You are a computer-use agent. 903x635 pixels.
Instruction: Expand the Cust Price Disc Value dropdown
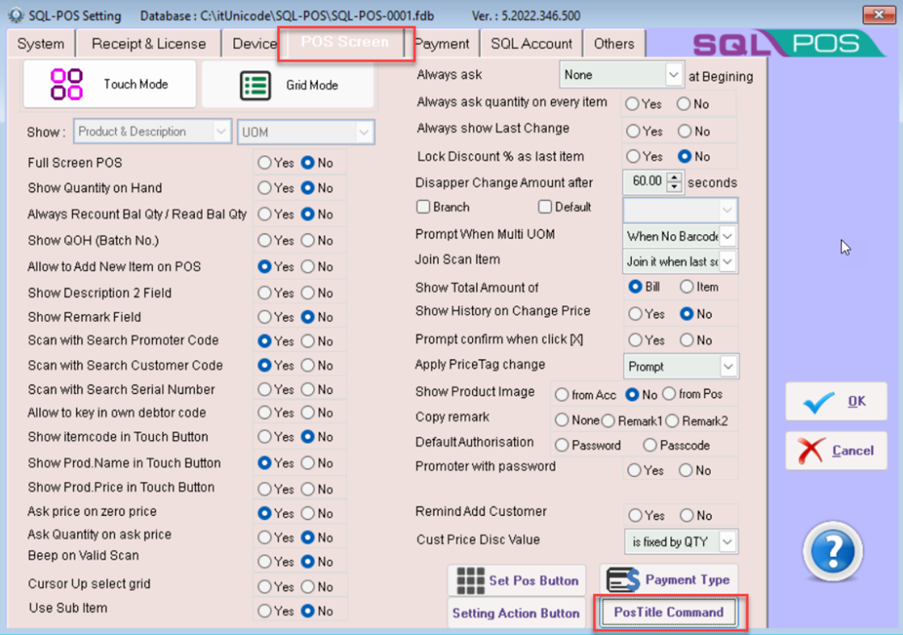pyautogui.click(x=728, y=541)
